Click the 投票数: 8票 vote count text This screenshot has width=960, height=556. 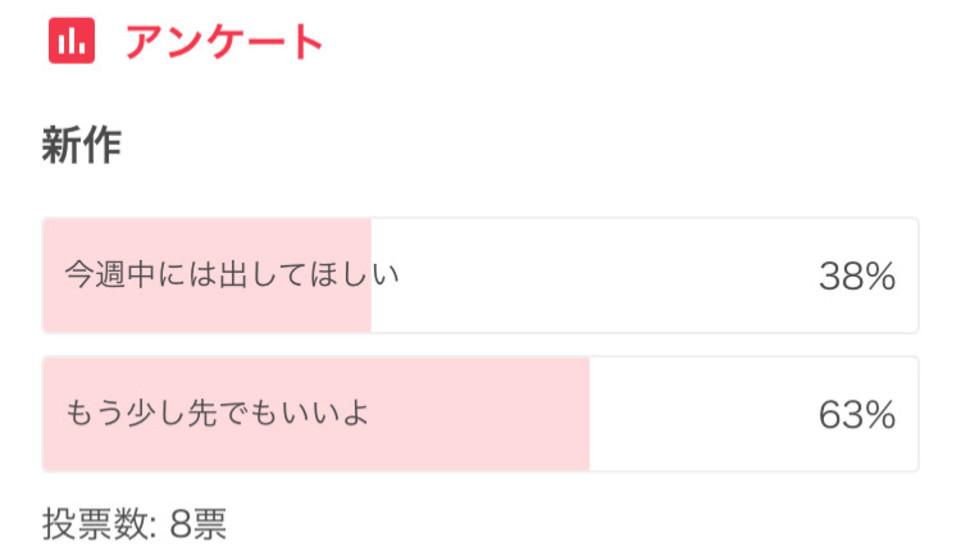(x=135, y=524)
